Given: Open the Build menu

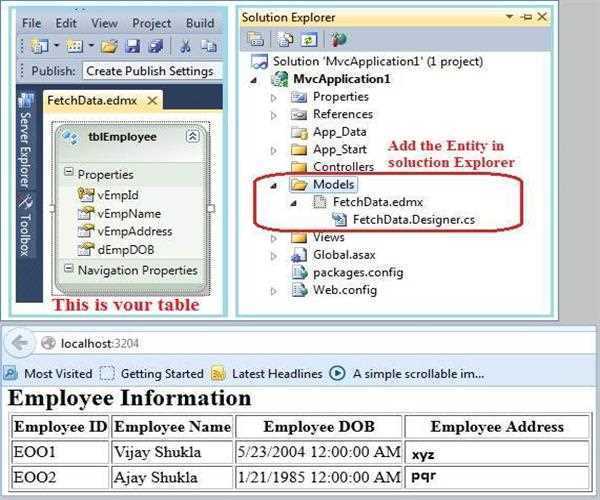Looking at the screenshot, I should click(200, 22).
